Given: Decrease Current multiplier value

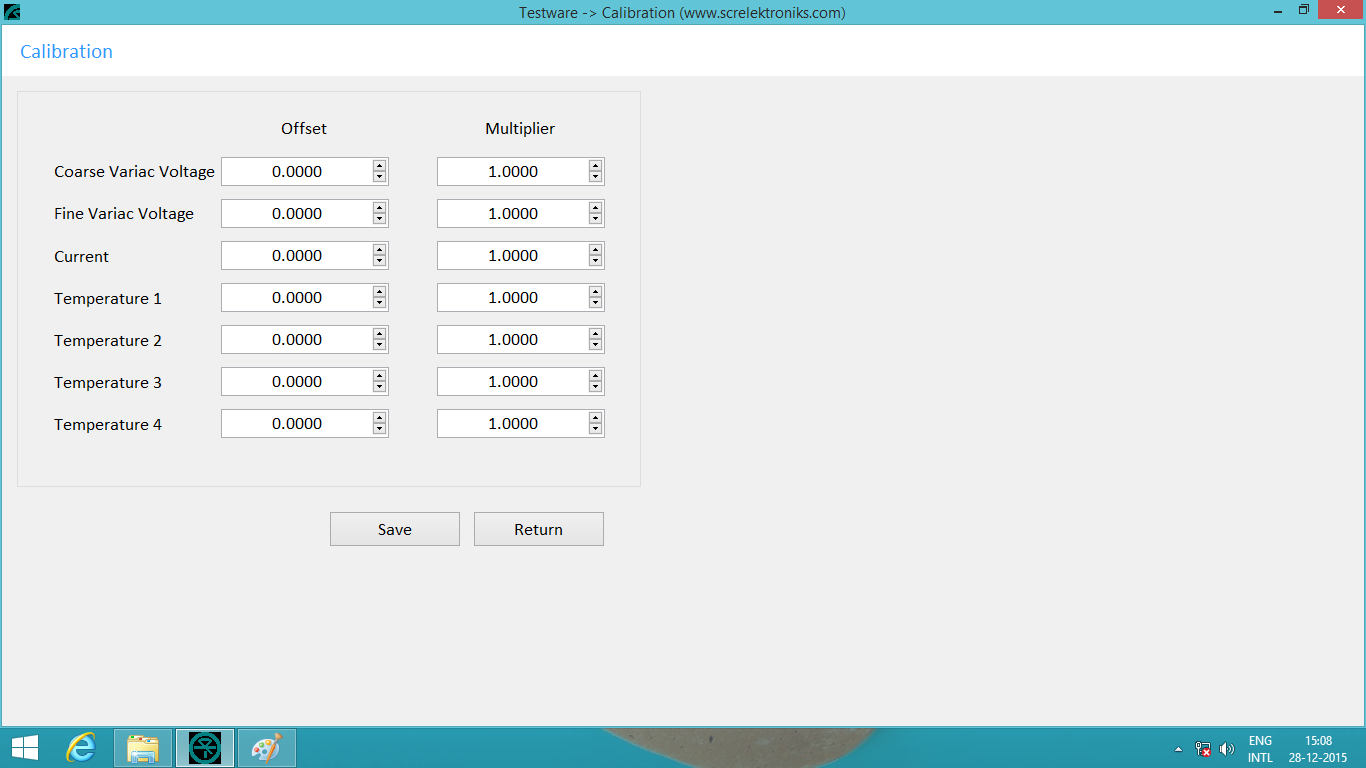Looking at the screenshot, I should (x=595, y=261).
